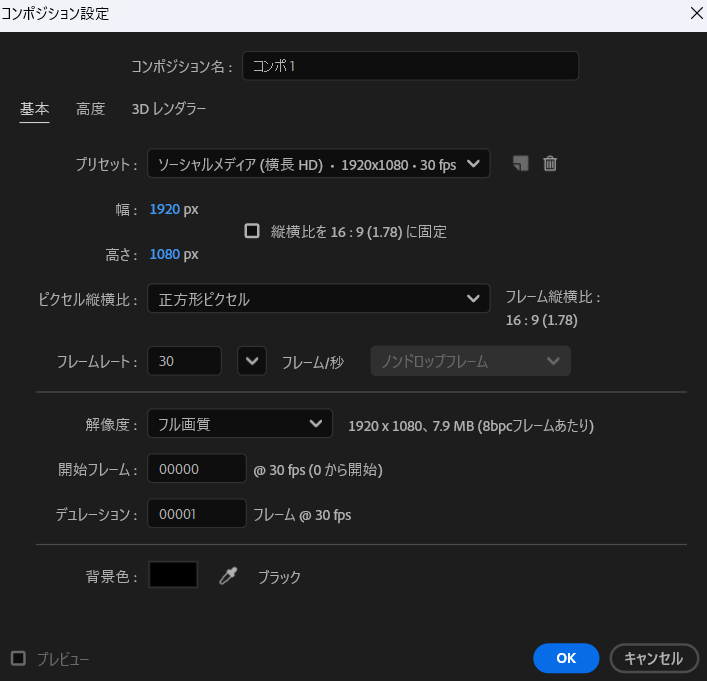The image size is (707, 681).
Task: Click the デュレーション input field
Action: point(196,514)
